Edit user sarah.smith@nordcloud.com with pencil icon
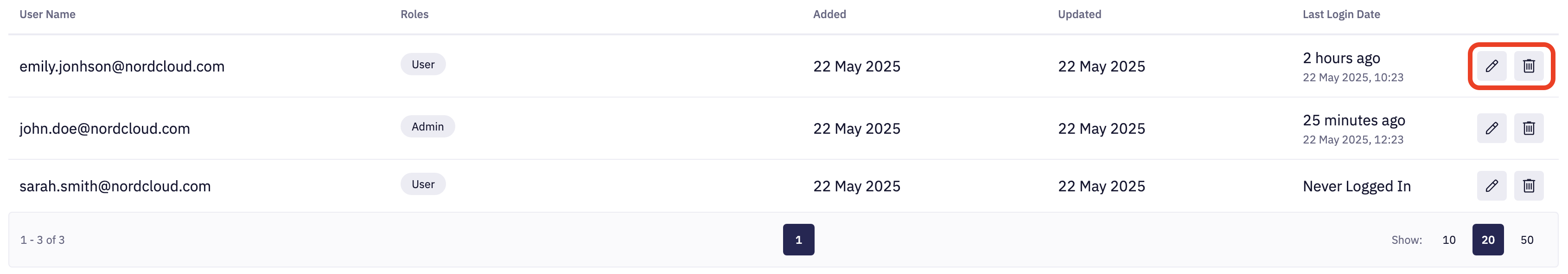 (x=1492, y=185)
